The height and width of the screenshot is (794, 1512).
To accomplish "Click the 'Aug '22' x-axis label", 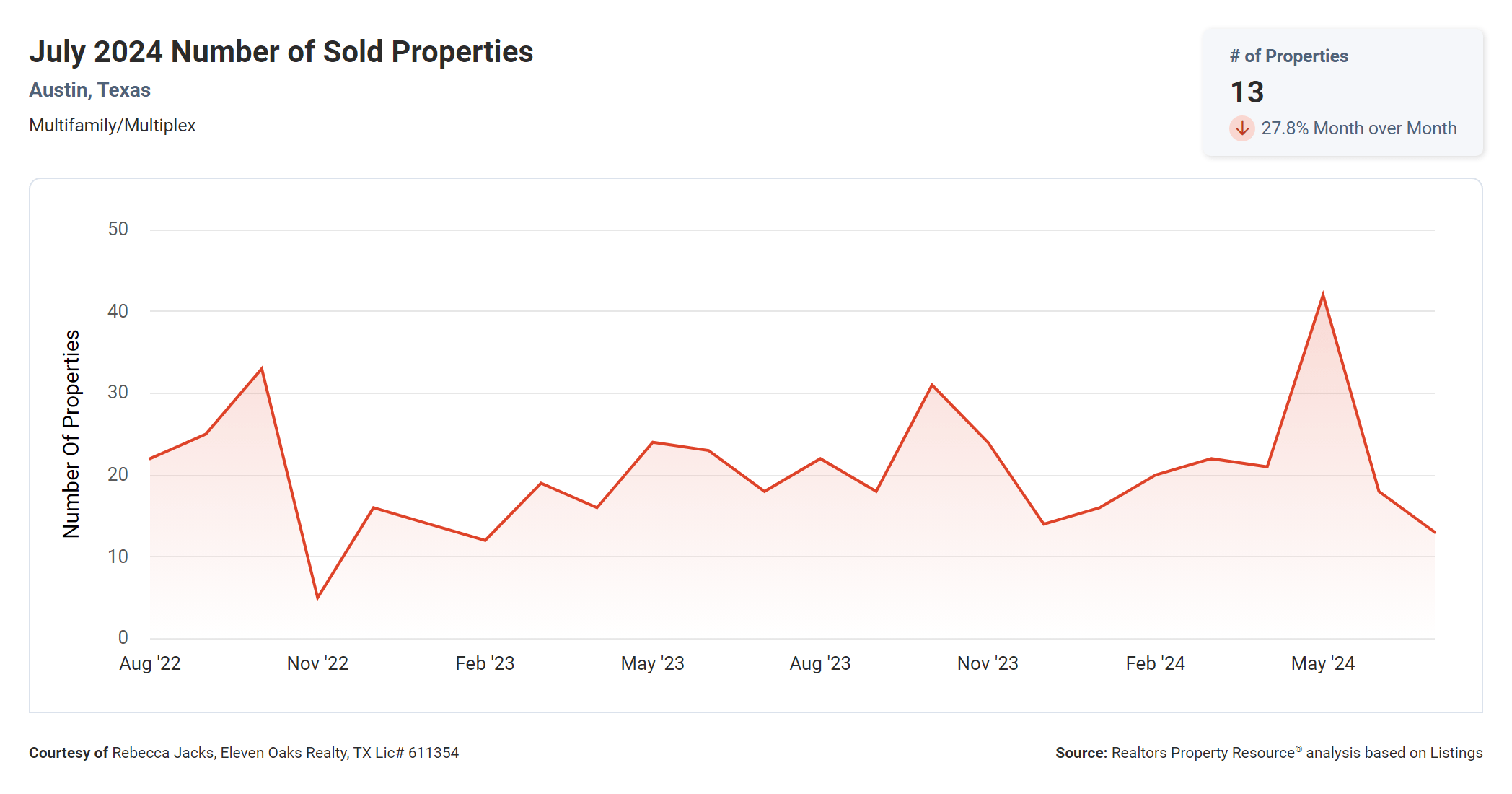I will [x=150, y=663].
